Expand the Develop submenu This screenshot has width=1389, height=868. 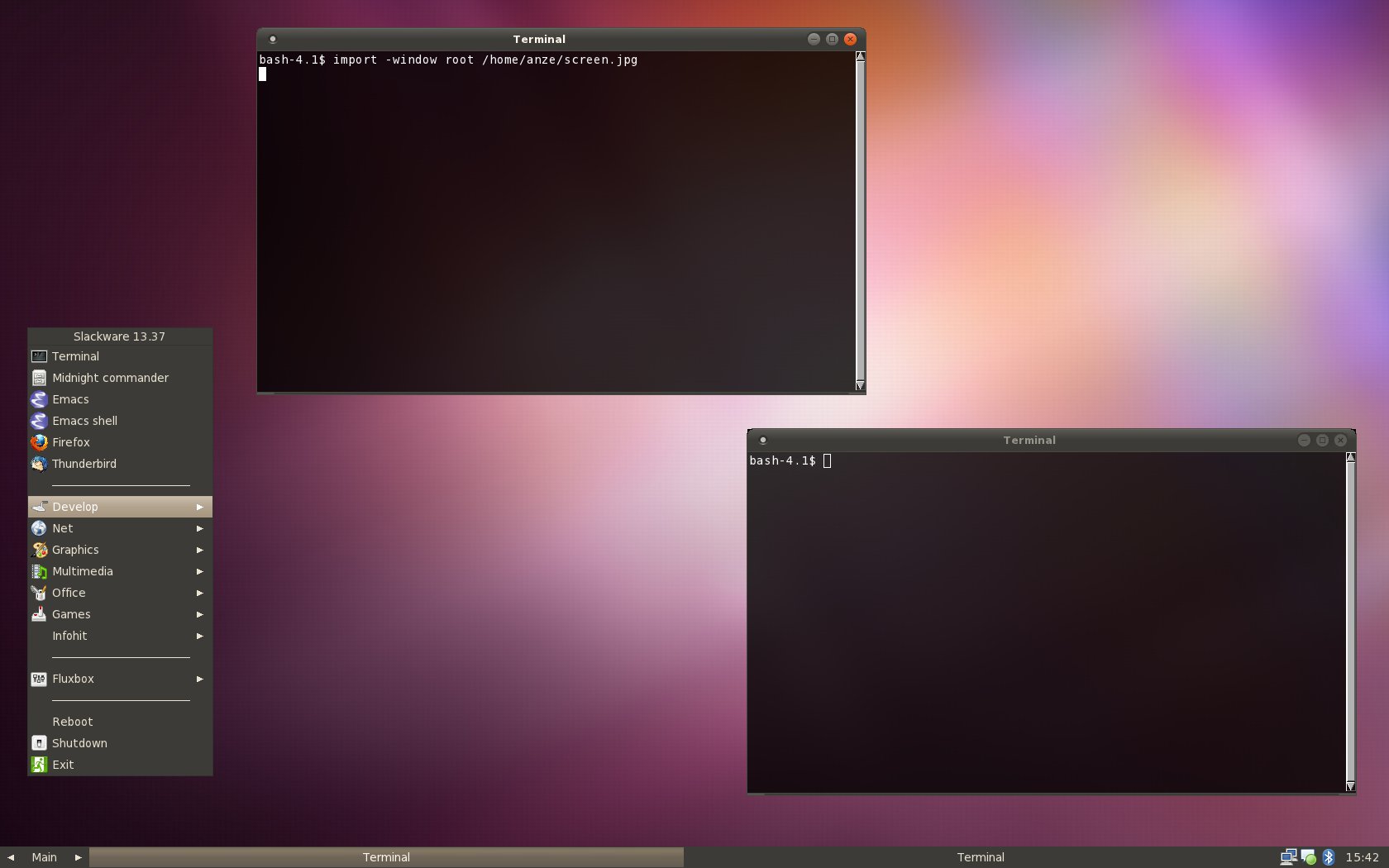pos(120,507)
